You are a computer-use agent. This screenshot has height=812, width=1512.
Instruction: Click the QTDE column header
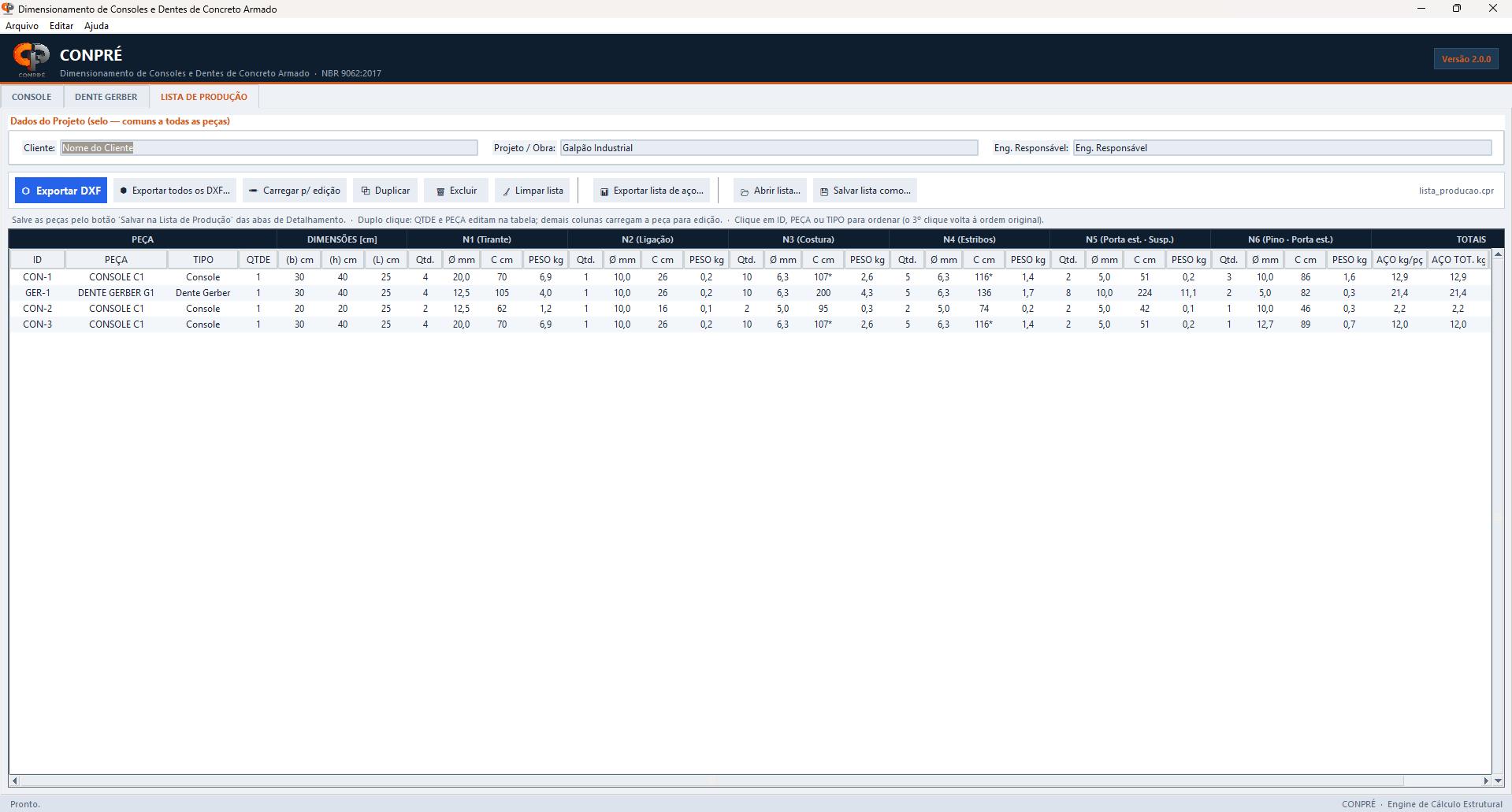[258, 260]
